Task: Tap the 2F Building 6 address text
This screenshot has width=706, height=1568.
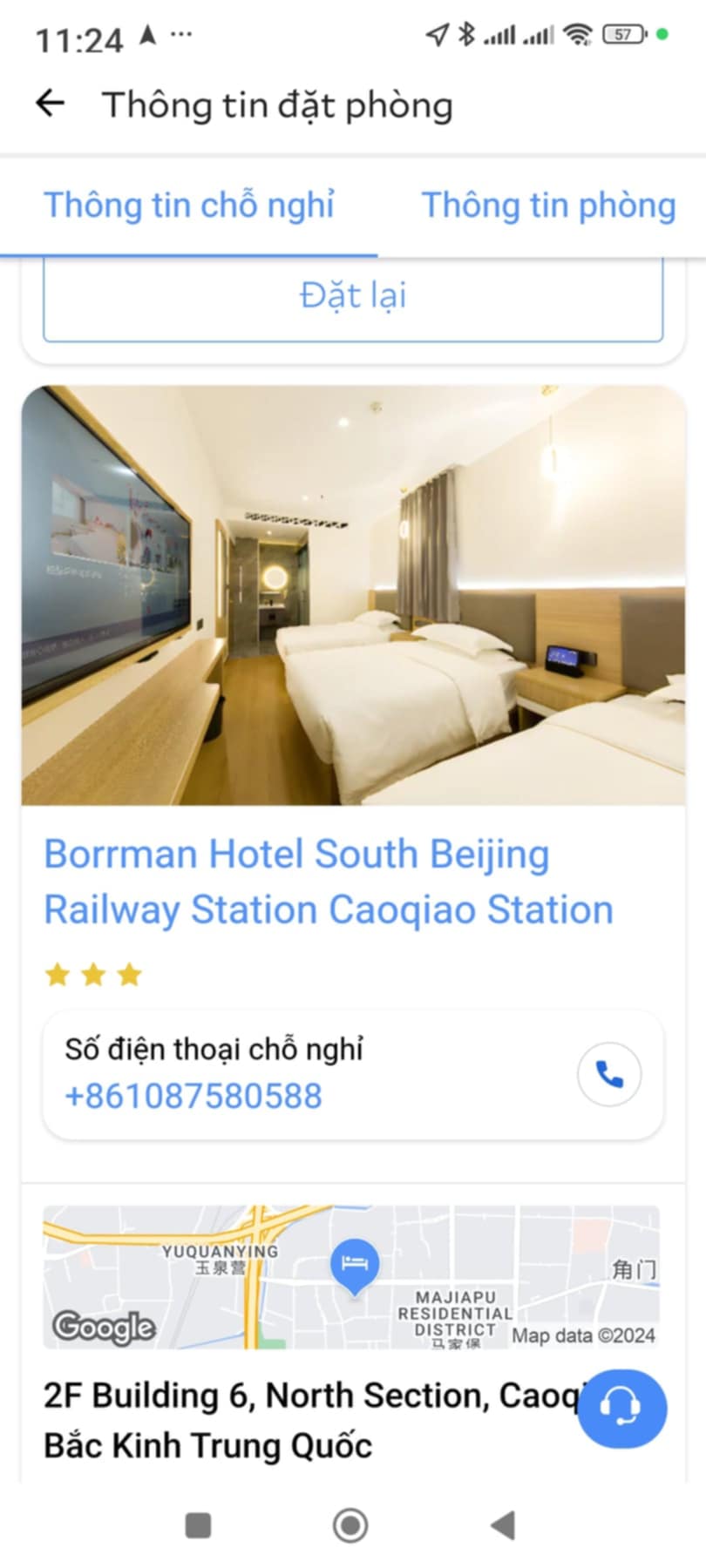Action: pyautogui.click(x=314, y=1420)
